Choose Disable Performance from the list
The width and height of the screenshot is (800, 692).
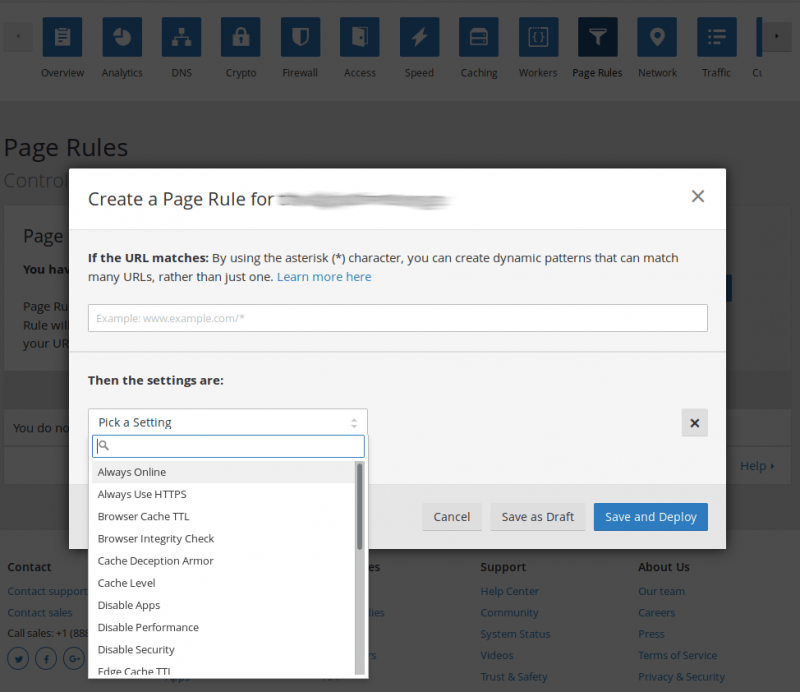223,627
